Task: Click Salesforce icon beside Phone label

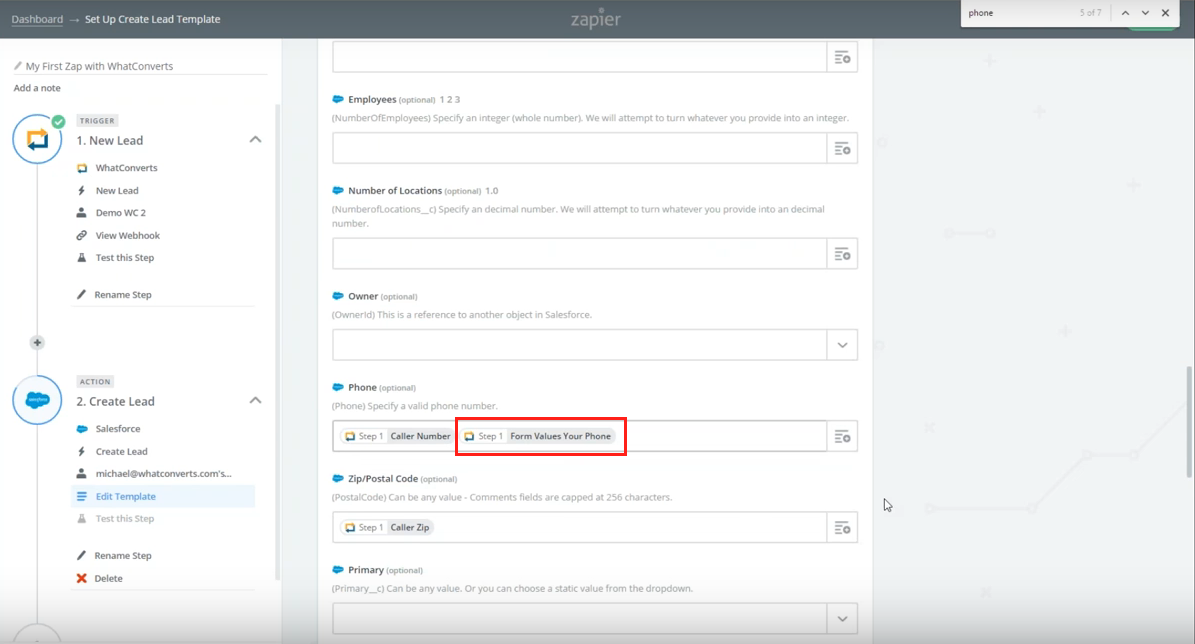Action: (338, 387)
